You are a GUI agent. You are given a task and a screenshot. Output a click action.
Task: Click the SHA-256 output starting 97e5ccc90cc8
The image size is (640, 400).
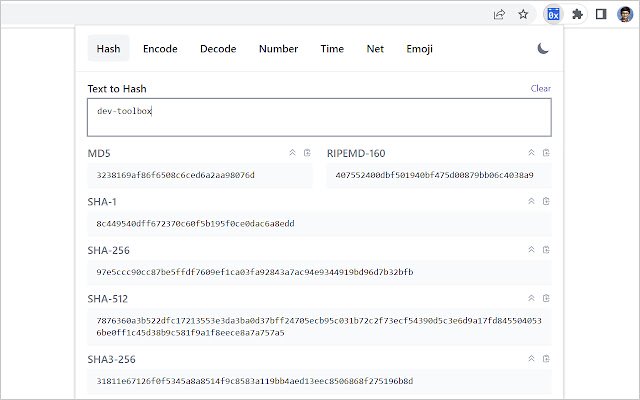click(x=320, y=272)
